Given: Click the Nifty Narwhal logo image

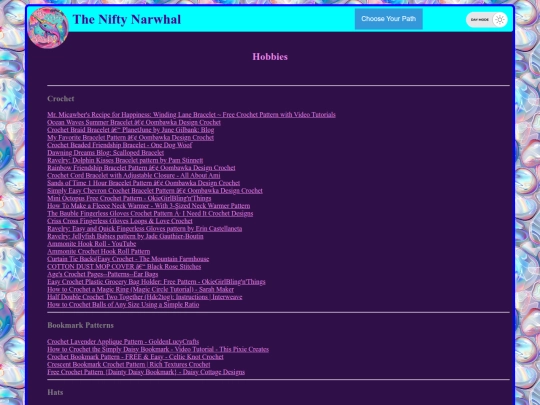Looking at the screenshot, I should (48, 28).
